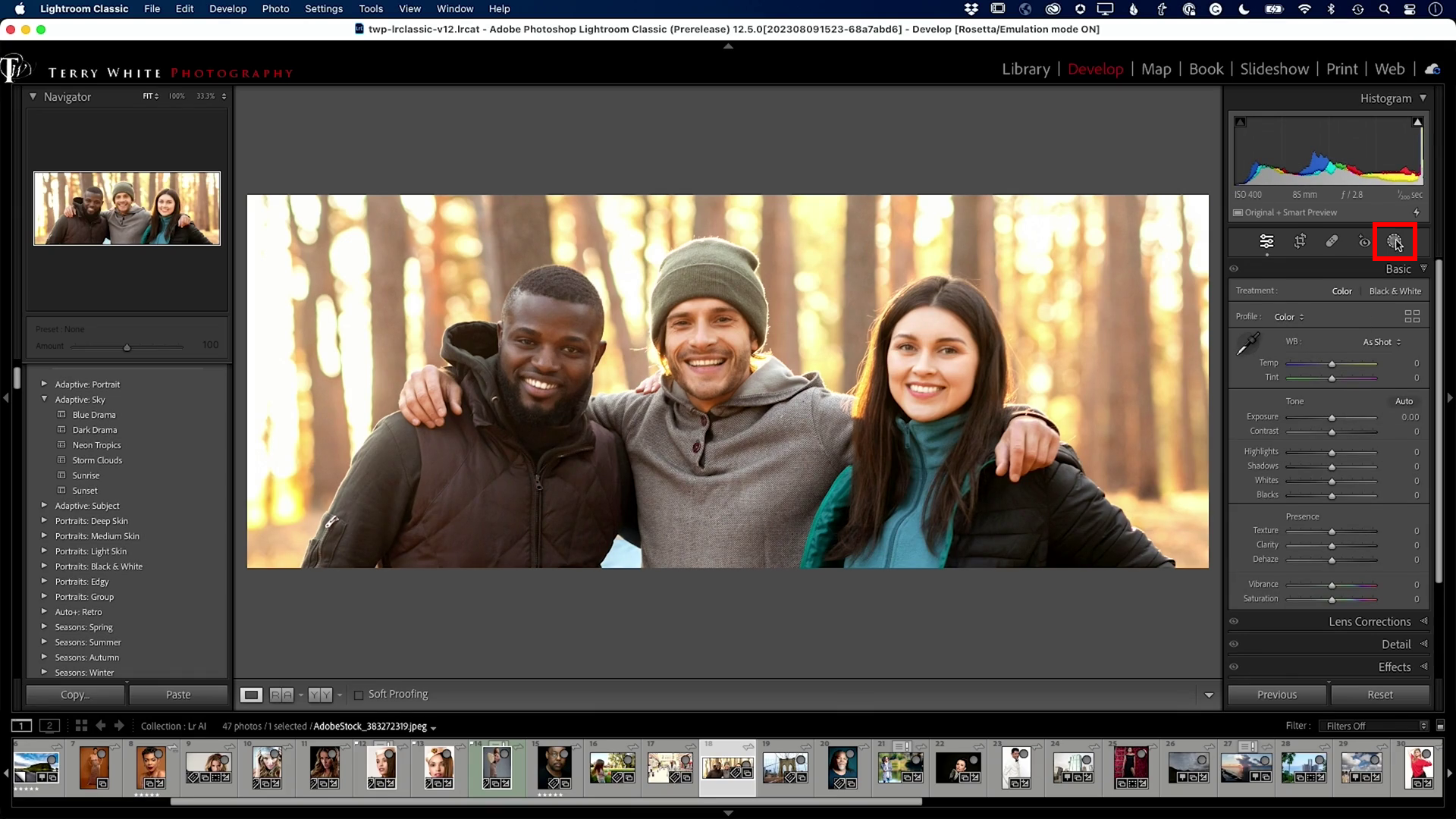This screenshot has height=819, width=1456.
Task: Open the Edit adjustments tool panel
Action: point(1267,241)
